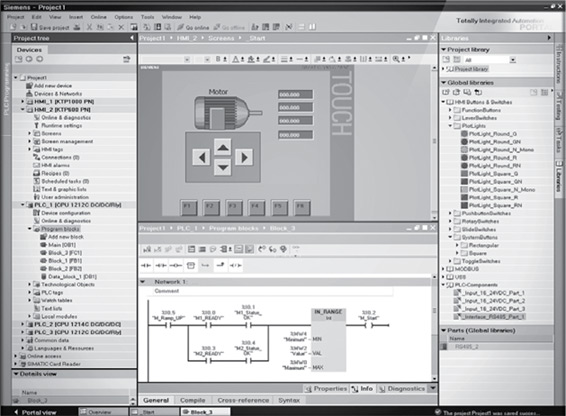Screen dimensions: 566x416
Task: Collapse the Global libraries section
Action: (x=444, y=83)
